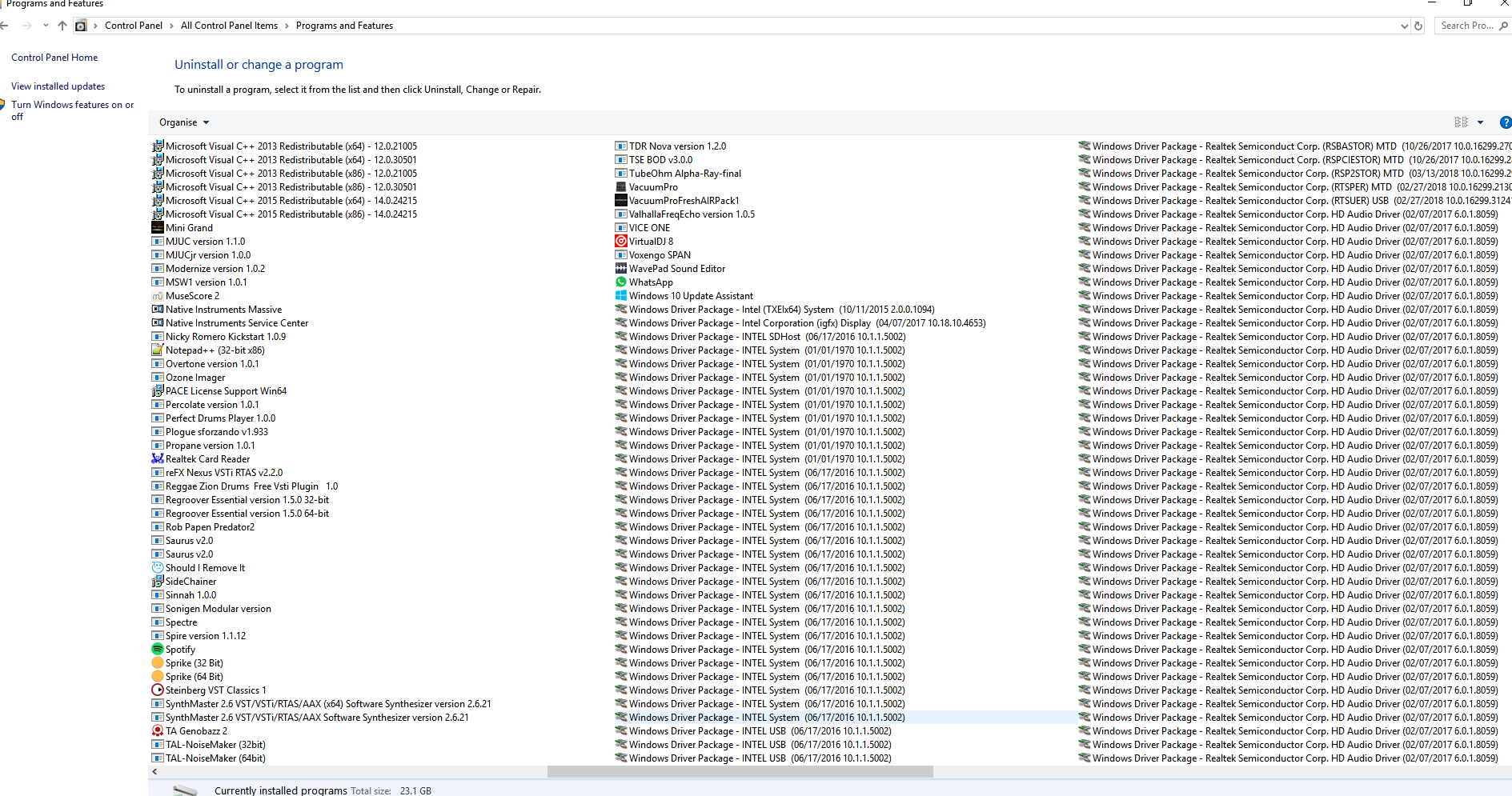Click the Back arrow navigation button
1512x796 pixels.
[5, 26]
